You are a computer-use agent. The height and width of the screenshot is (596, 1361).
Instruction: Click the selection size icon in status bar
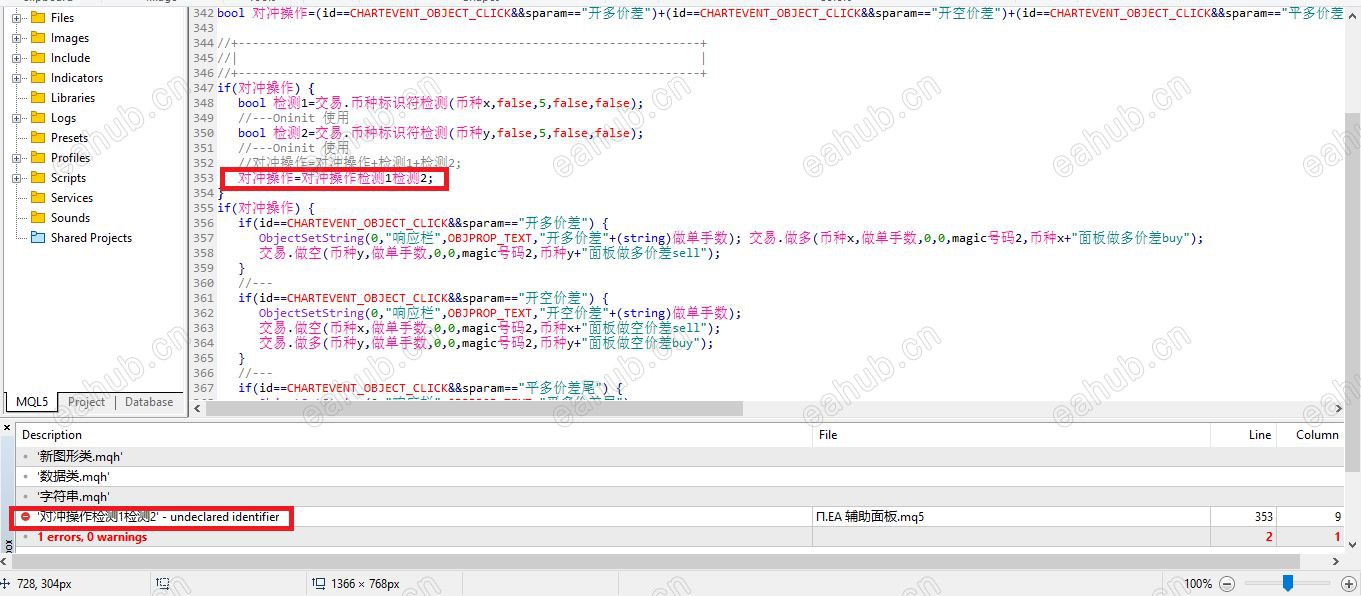coord(163,583)
